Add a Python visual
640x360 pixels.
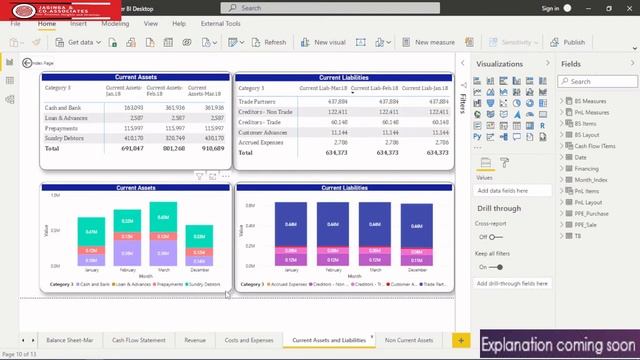[x=477, y=137]
